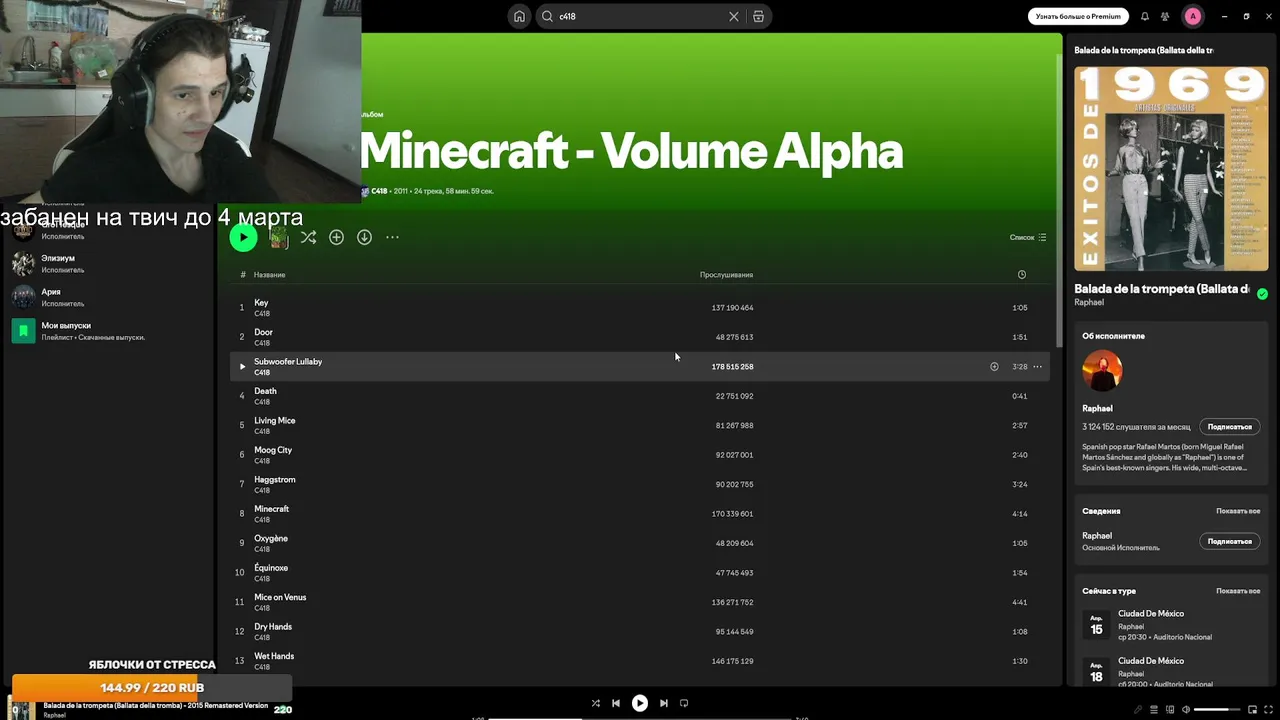Download the album with arrow icon

coord(364,237)
